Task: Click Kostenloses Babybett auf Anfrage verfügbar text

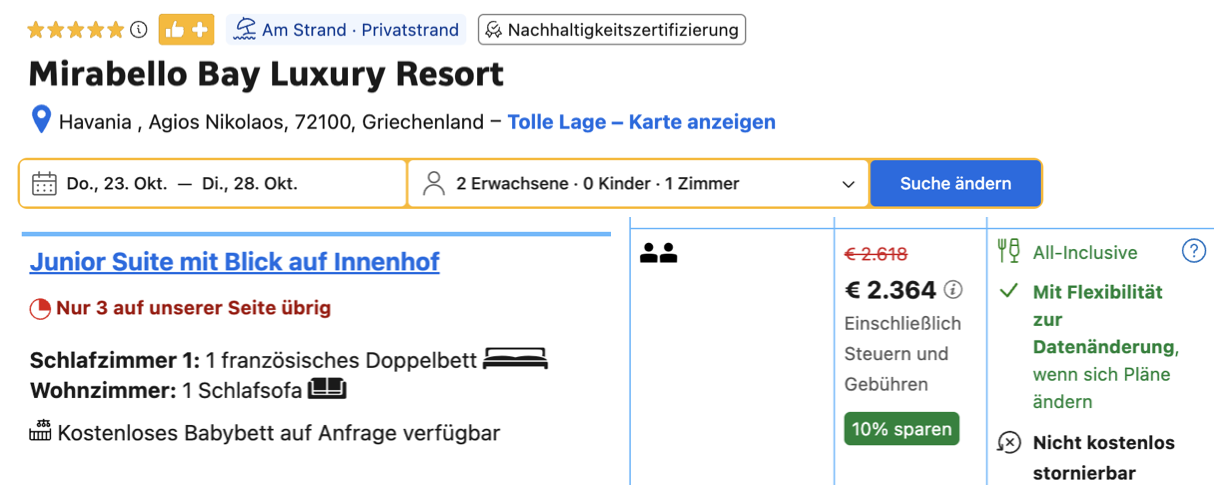Action: click(279, 433)
